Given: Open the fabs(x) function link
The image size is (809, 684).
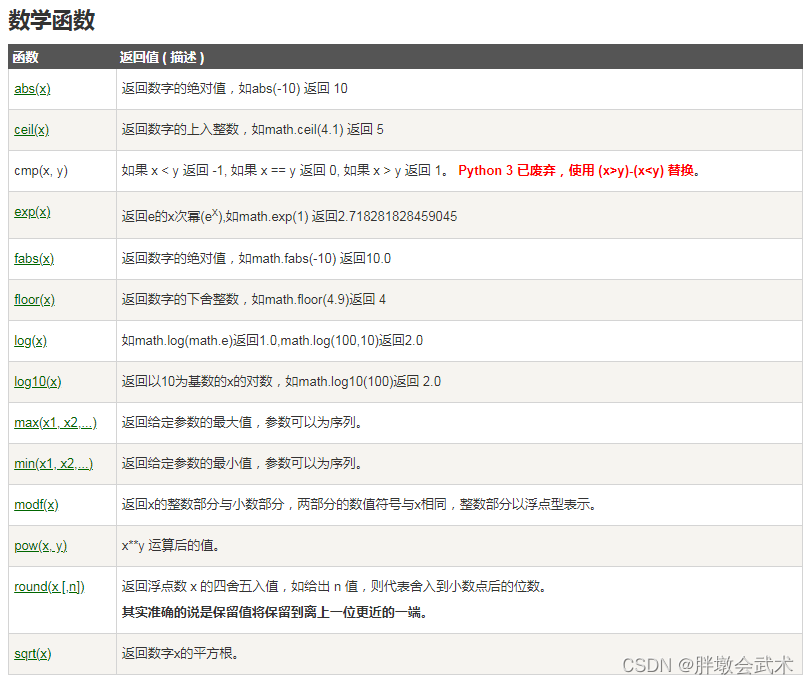Looking at the screenshot, I should coord(33,258).
